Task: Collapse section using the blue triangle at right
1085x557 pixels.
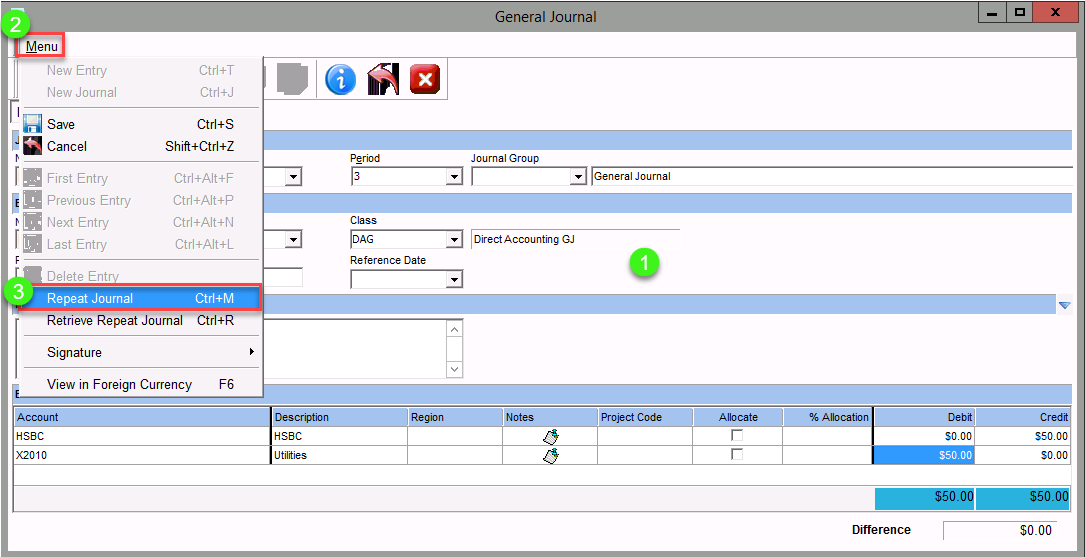Action: [x=1064, y=305]
